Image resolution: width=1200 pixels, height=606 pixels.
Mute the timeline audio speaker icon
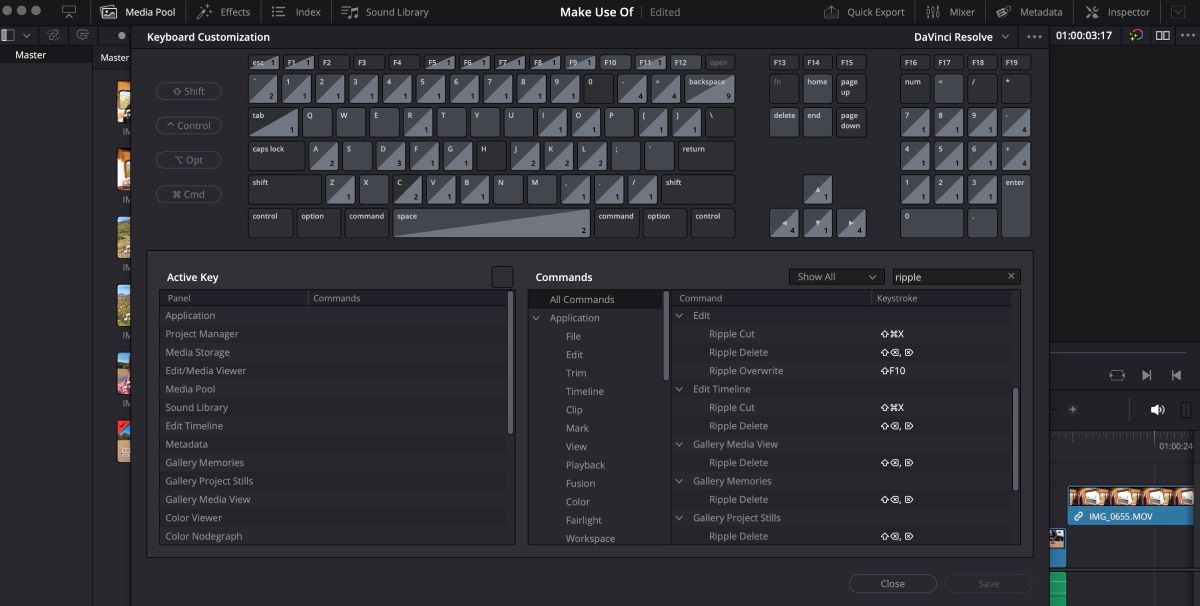pyautogui.click(x=1157, y=408)
